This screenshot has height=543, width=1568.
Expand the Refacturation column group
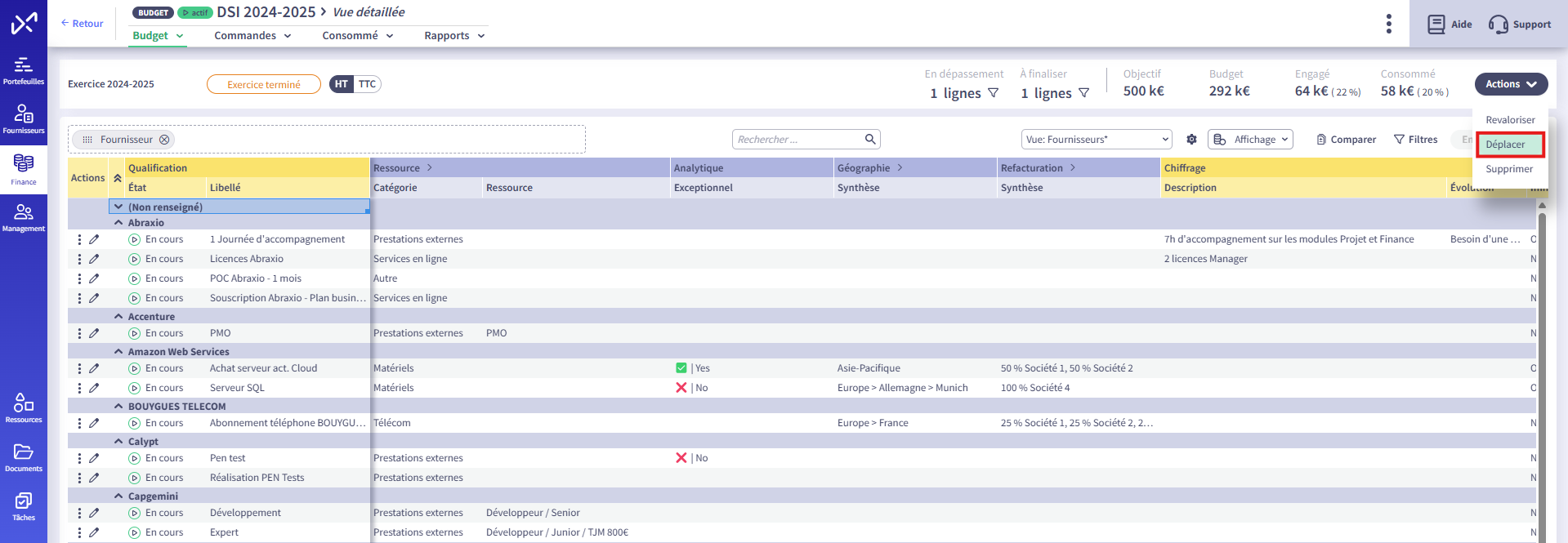[1073, 168]
